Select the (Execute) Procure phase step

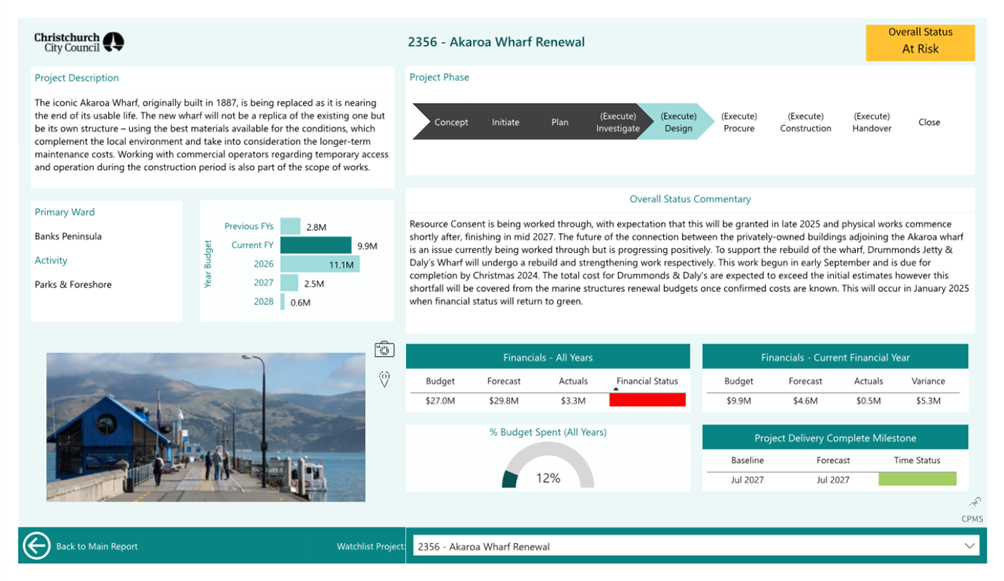tap(739, 122)
